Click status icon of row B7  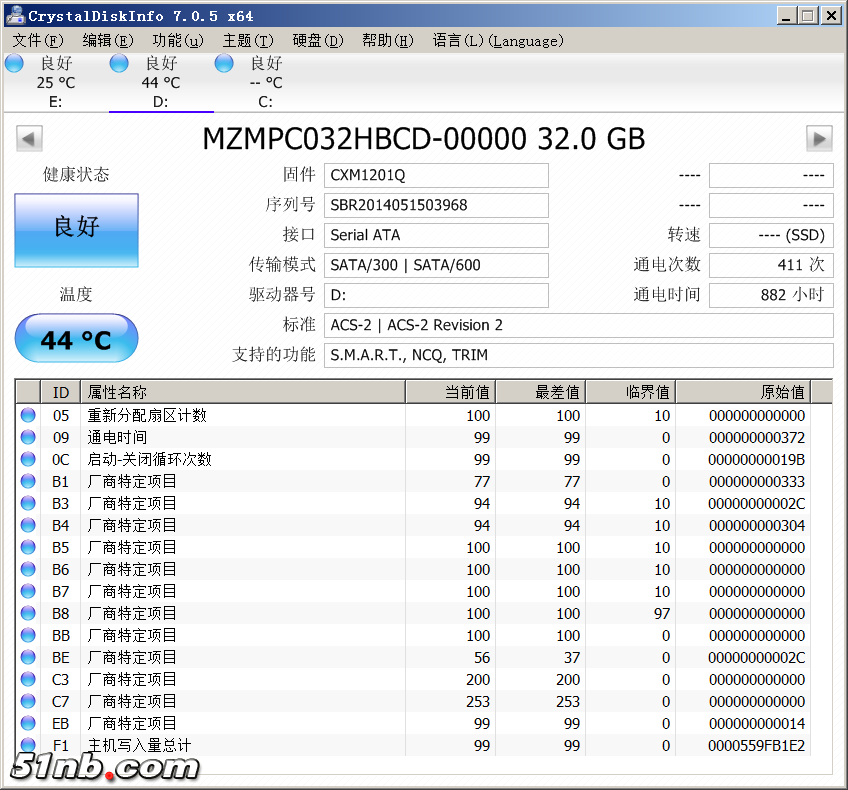click(28, 592)
